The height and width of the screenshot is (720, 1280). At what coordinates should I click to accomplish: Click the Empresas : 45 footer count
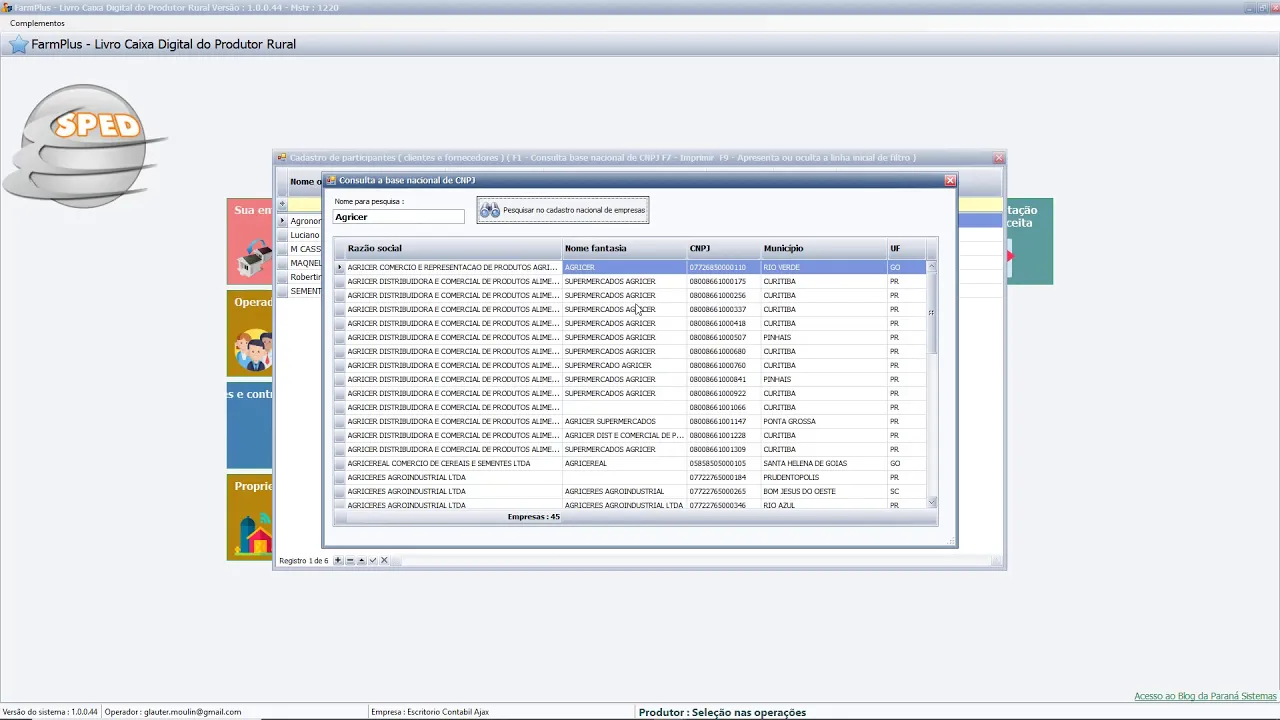[x=533, y=517]
